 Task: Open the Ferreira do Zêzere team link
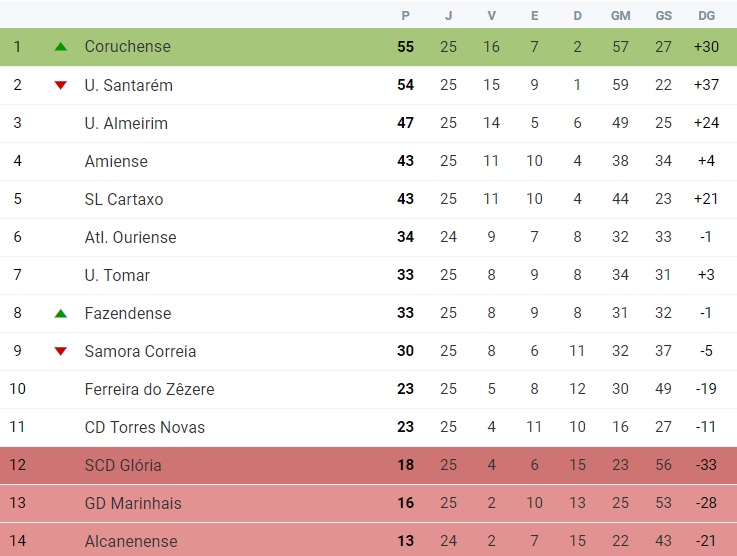click(149, 389)
